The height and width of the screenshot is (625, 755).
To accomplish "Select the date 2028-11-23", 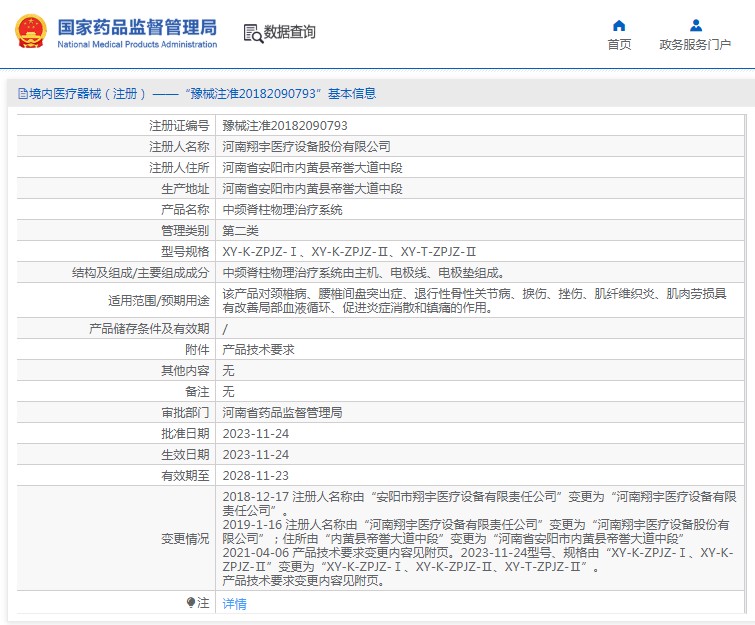I will pyautogui.click(x=256, y=476).
